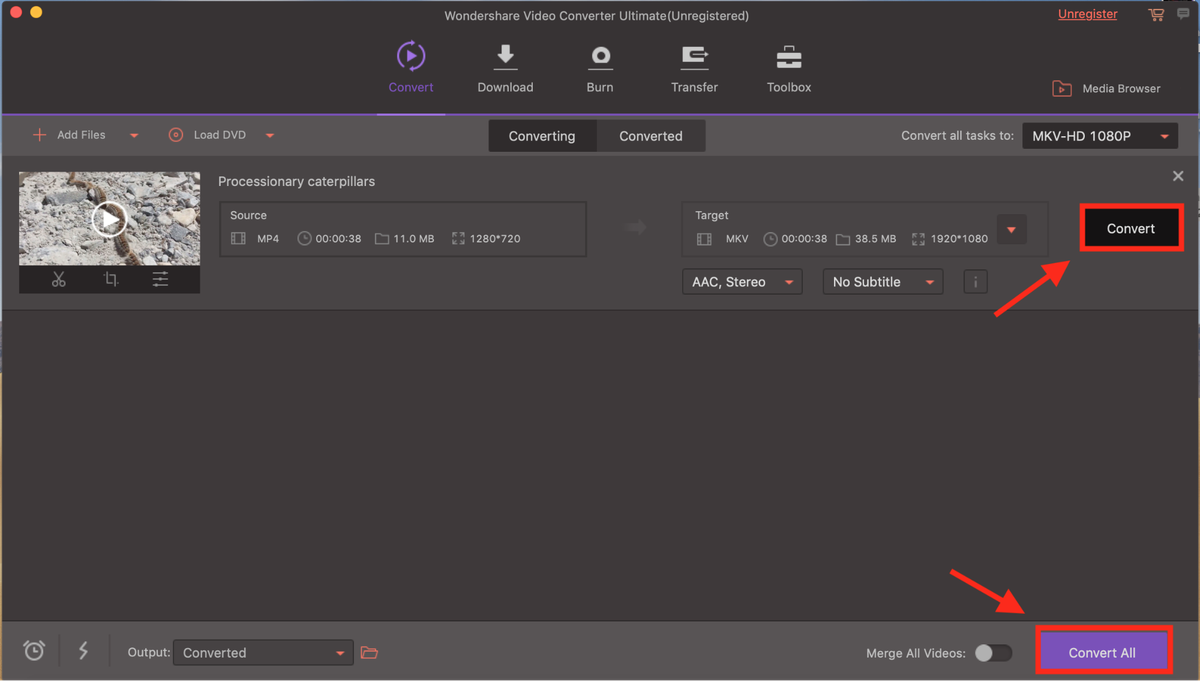This screenshot has height=681, width=1200.
Task: Play the Processionary caterpillars video thumbnail
Action: pyautogui.click(x=109, y=218)
